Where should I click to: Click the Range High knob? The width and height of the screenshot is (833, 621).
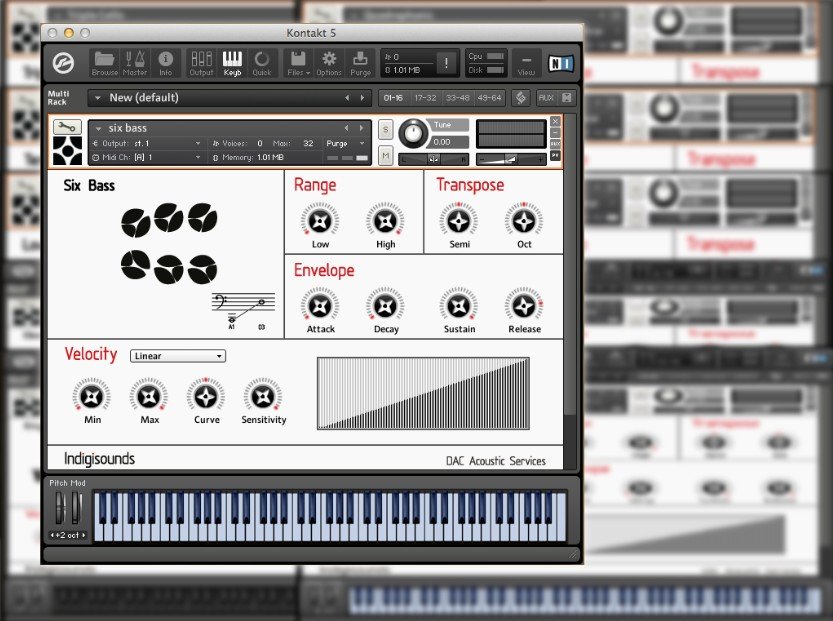point(386,221)
